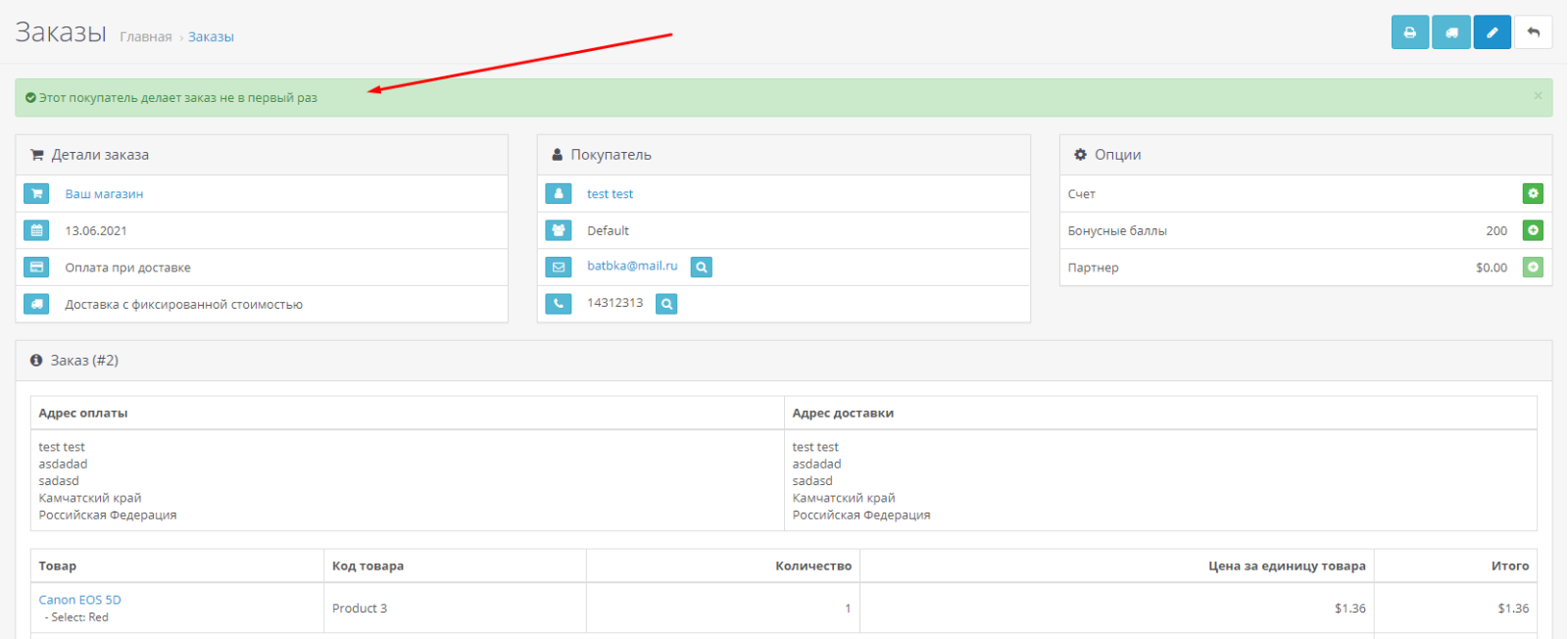Open the Ваш магазин store link
This screenshot has height=639, width=1568.
(x=104, y=194)
